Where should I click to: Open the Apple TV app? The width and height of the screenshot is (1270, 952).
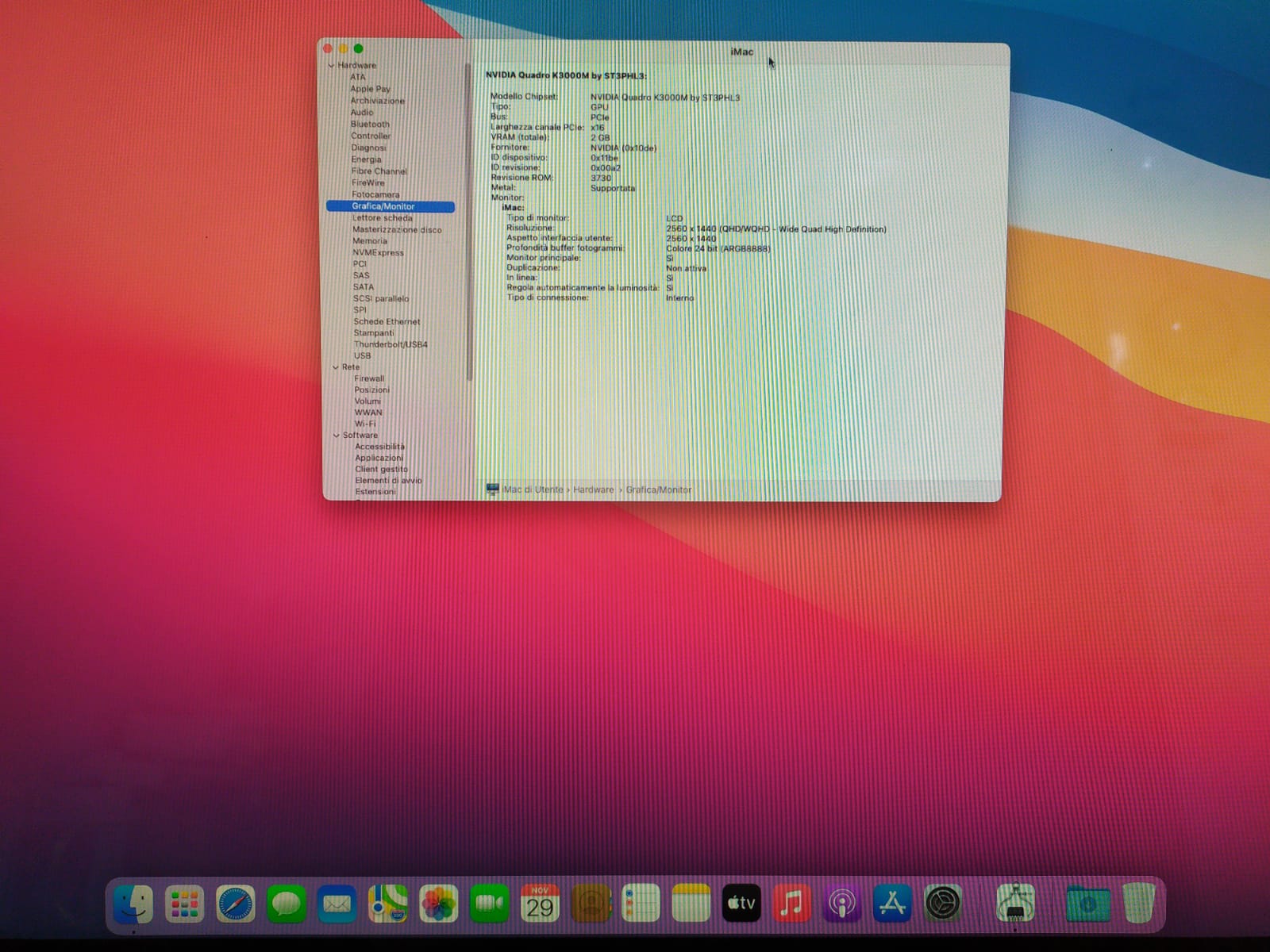point(741,904)
